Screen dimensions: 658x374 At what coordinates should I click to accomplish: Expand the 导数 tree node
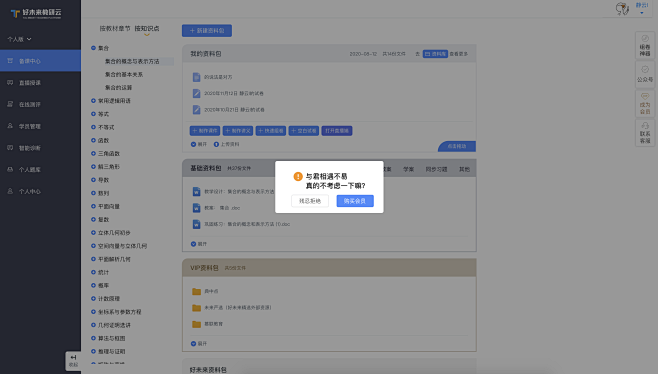coord(93,180)
